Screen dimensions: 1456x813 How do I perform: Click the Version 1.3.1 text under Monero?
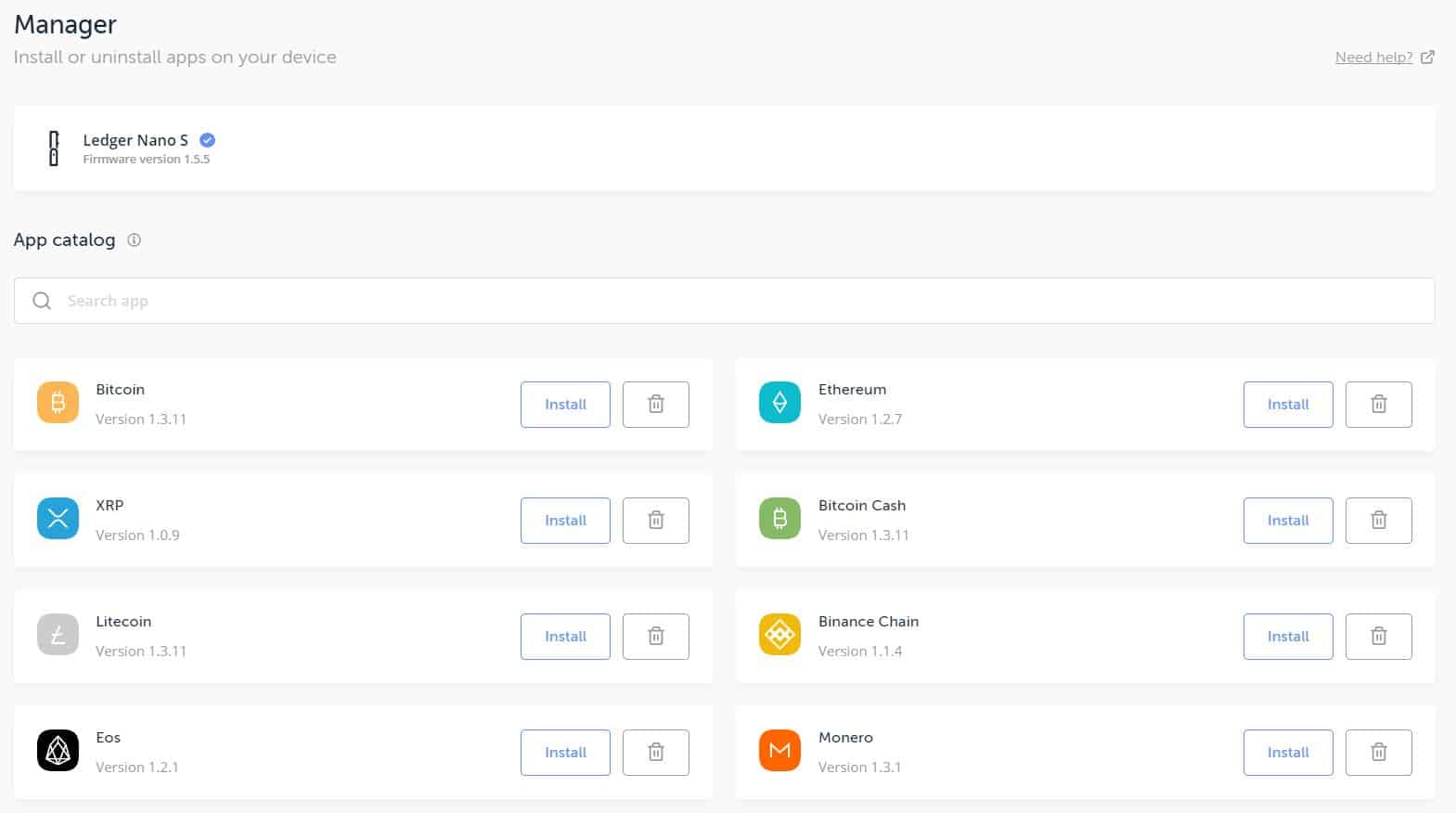pyautogui.click(x=859, y=768)
